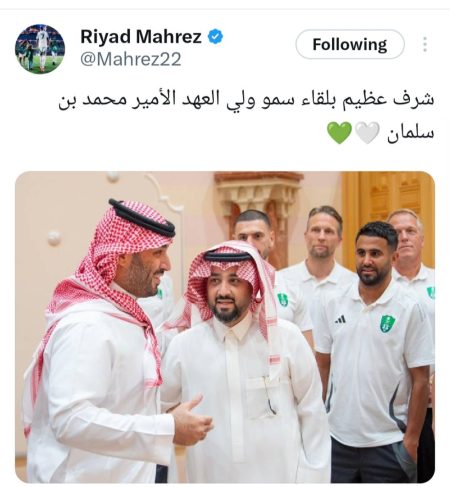Click the word سلمان in the tweet
Viewport: 450px width, 487px height.
410,133
